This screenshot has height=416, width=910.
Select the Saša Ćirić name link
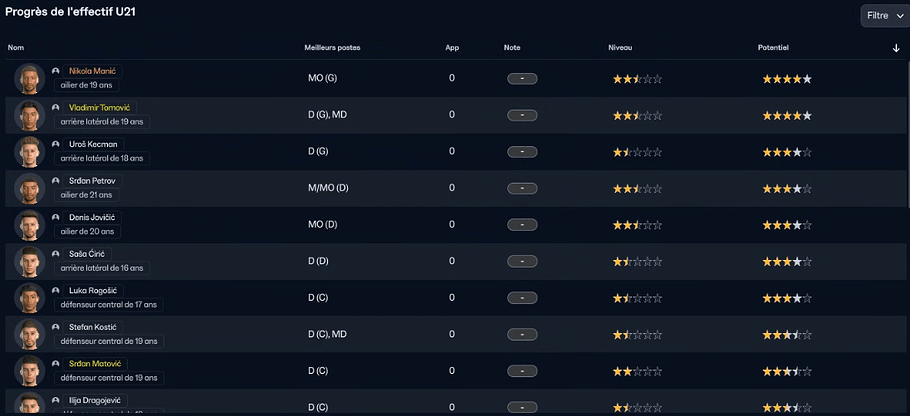click(x=88, y=254)
